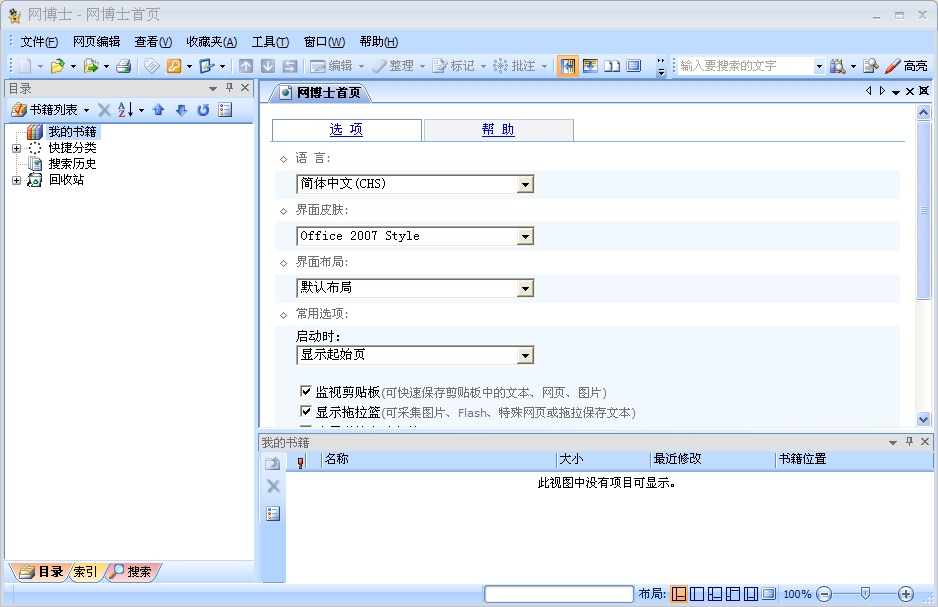The height and width of the screenshot is (607, 938).
Task: Click the refresh icon in 目录 panel
Action: click(203, 110)
